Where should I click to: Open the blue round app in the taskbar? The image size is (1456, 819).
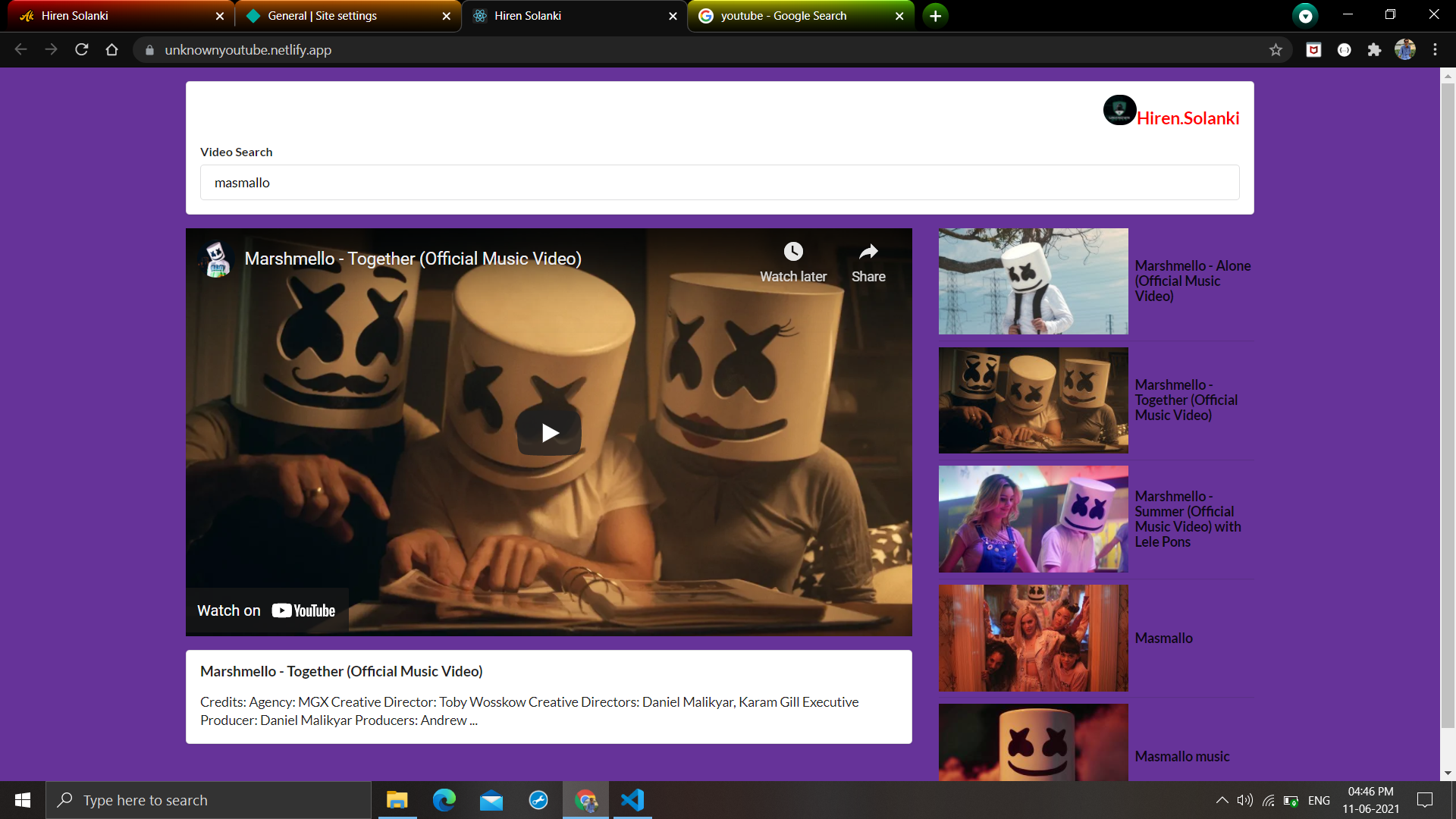tap(538, 800)
